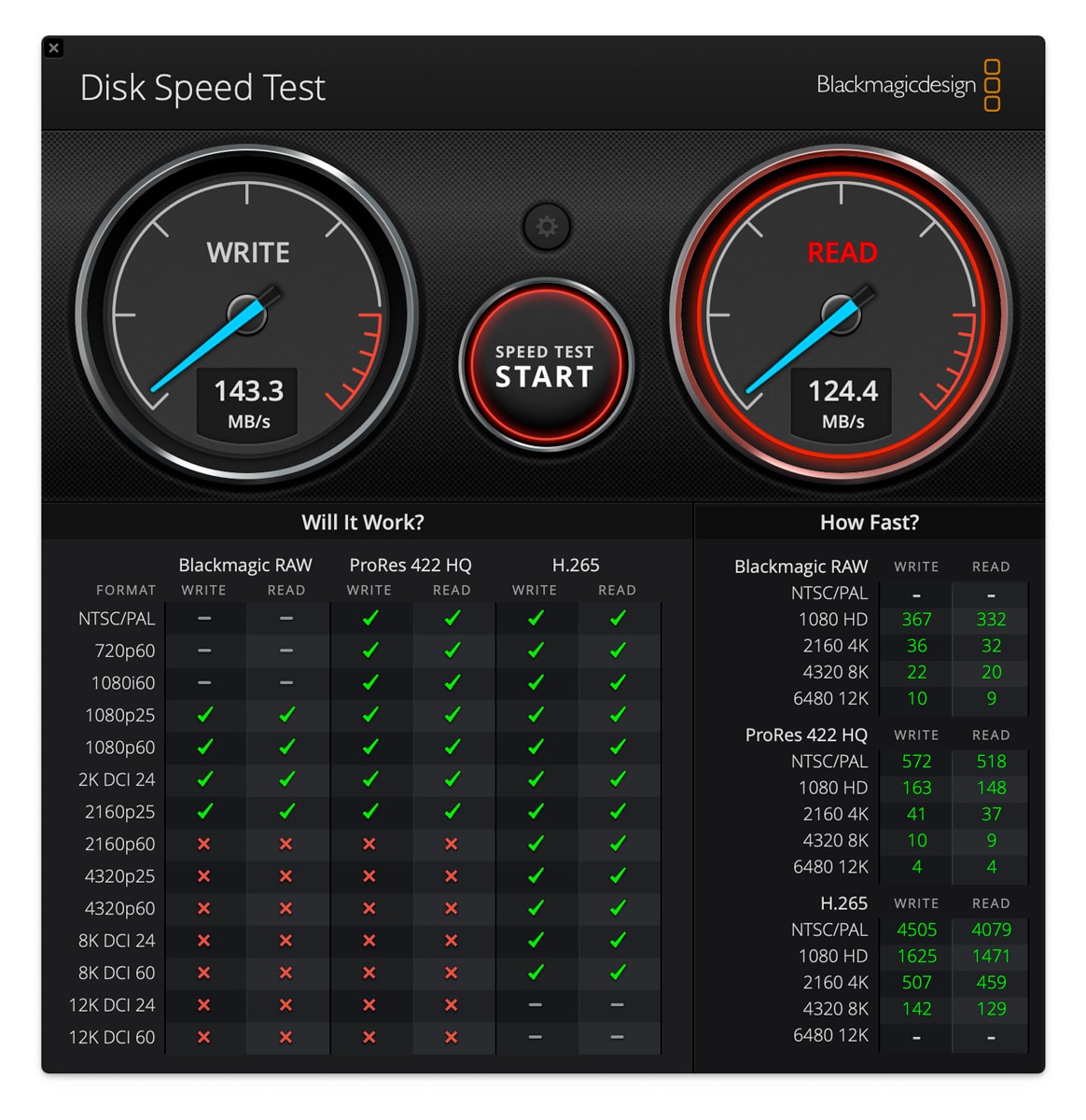Click the 1080p60 format row label
The width and height of the screenshot is (1086, 1120).
120,748
